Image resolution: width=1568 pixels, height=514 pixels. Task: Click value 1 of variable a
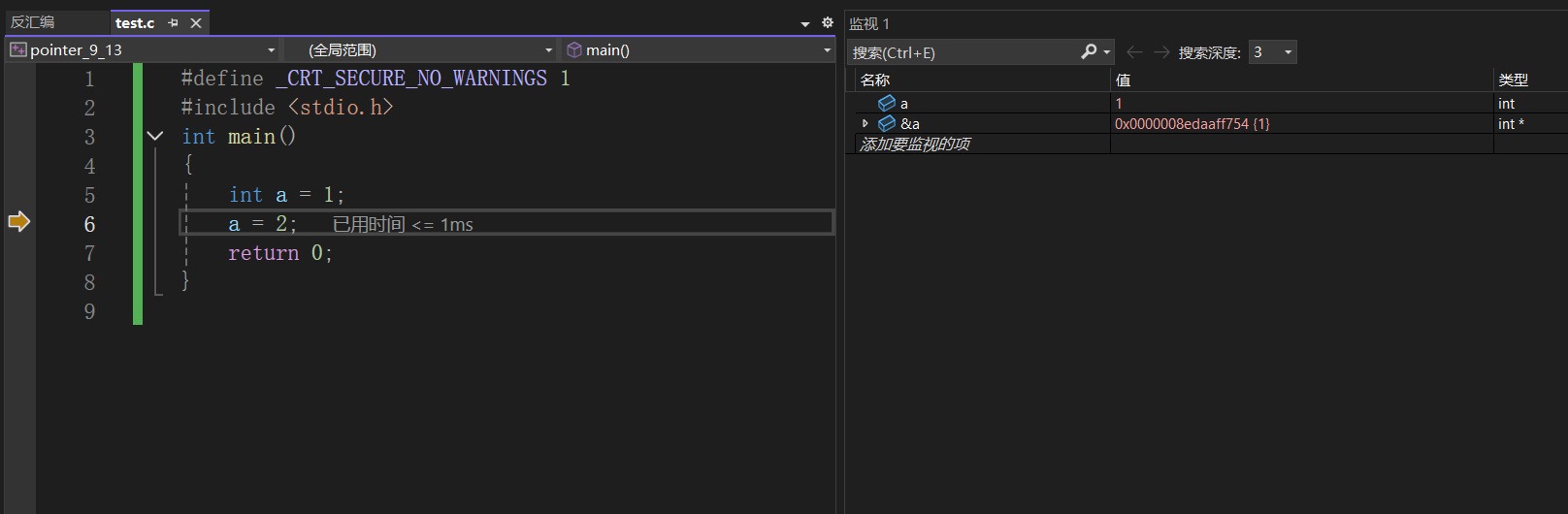point(1119,103)
